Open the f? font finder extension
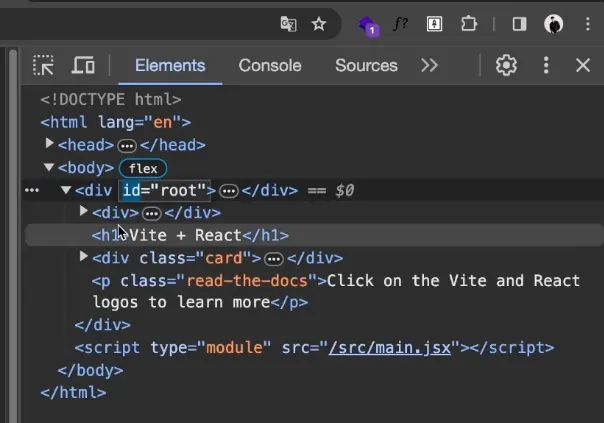Viewport: 604px width, 423px height. click(x=401, y=24)
